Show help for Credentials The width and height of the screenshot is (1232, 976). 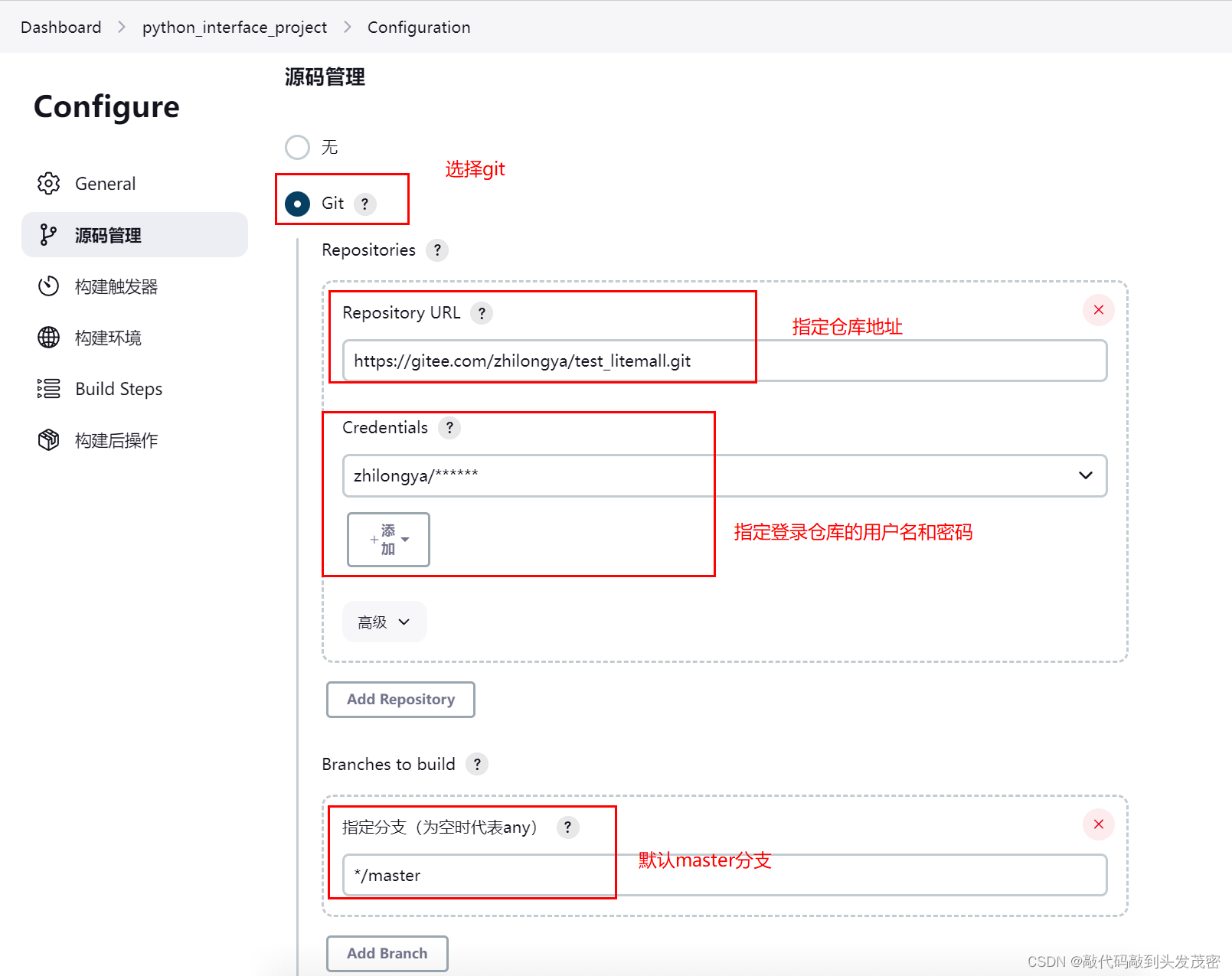449,428
